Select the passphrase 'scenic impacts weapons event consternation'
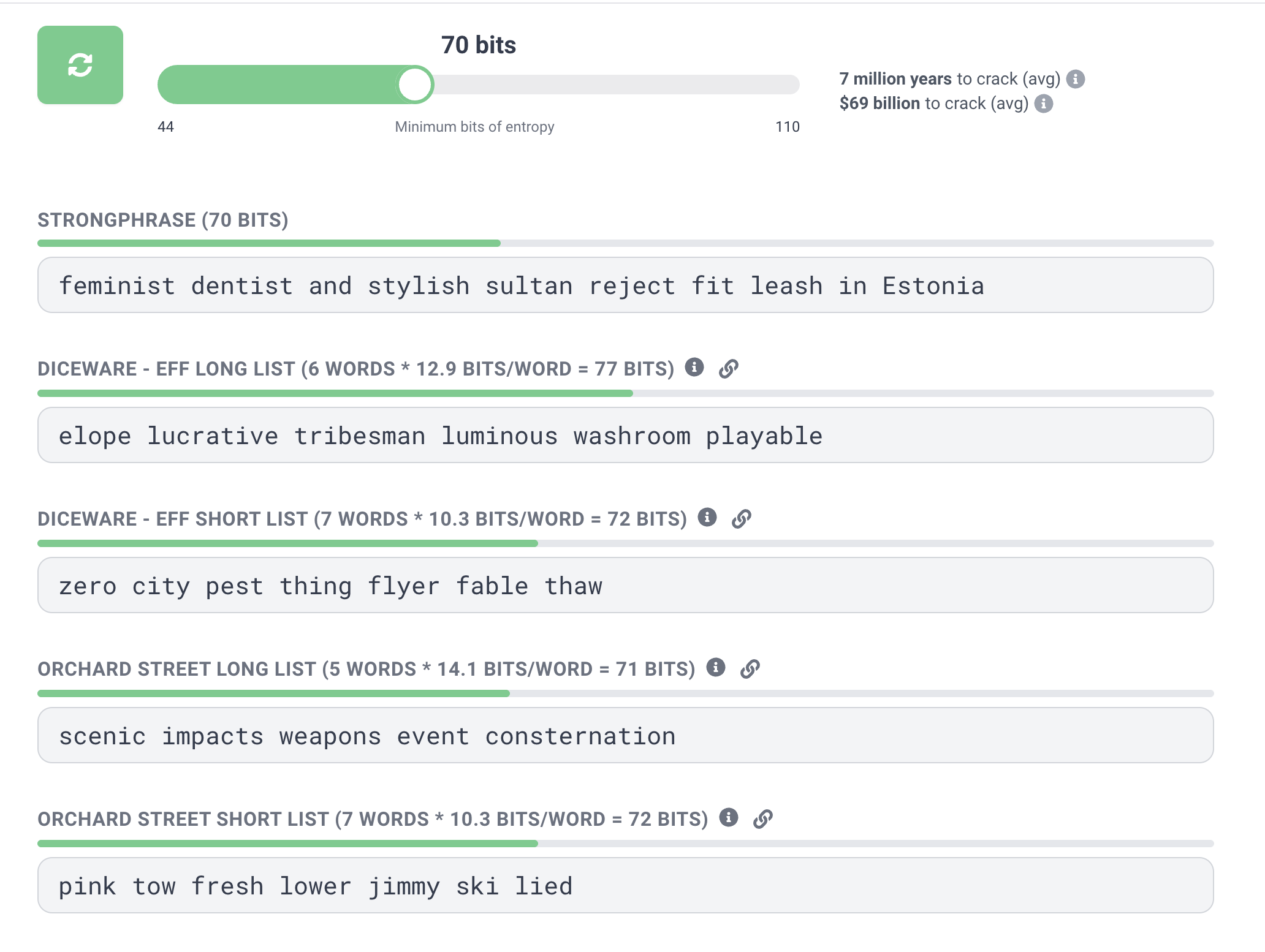The image size is (1265, 952). point(626,735)
